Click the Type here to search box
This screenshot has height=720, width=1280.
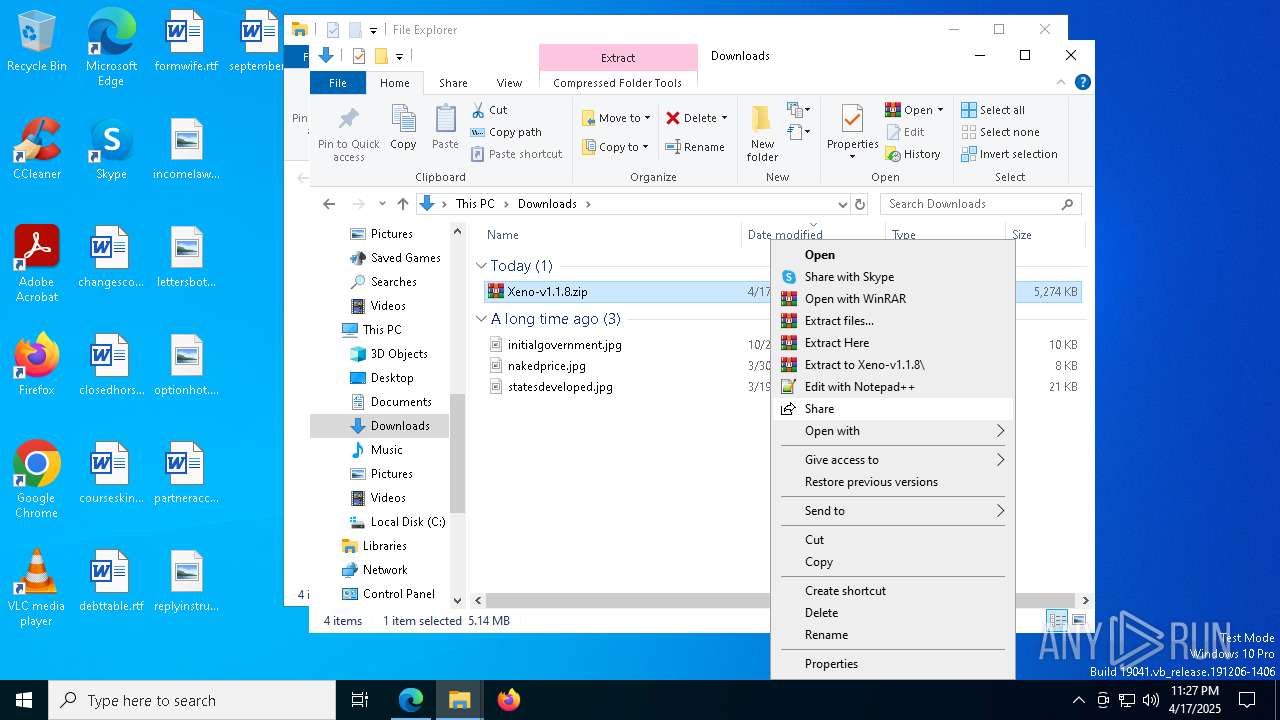(x=192, y=700)
